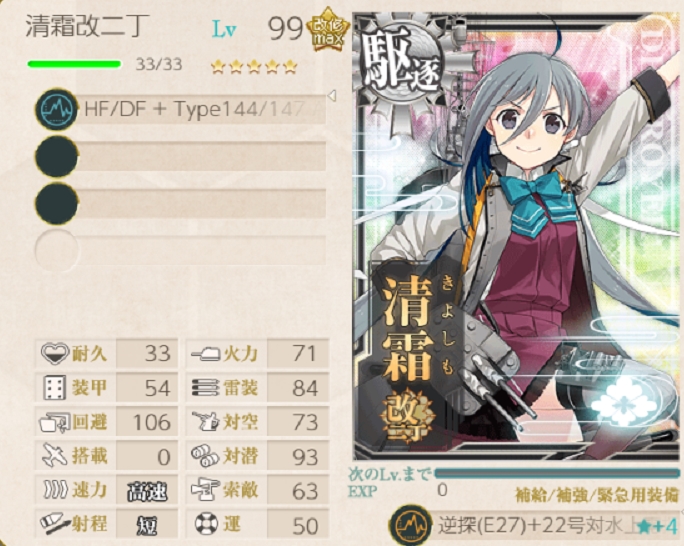Click the small triangle arrow beside the first equipment row

332,96
